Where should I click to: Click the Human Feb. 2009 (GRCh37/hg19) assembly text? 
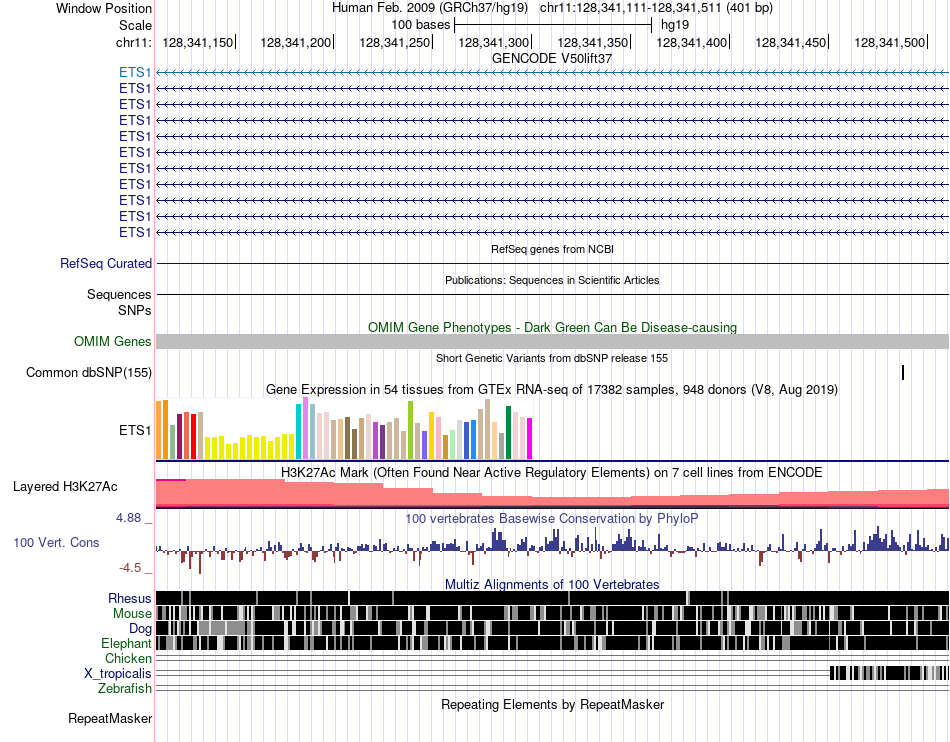pyautogui.click(x=430, y=8)
